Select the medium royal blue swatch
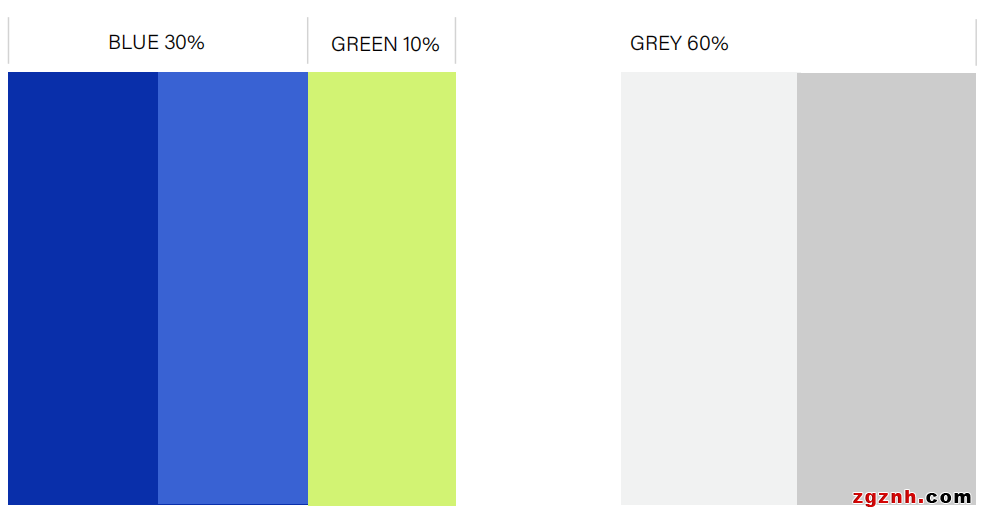 click(x=233, y=288)
